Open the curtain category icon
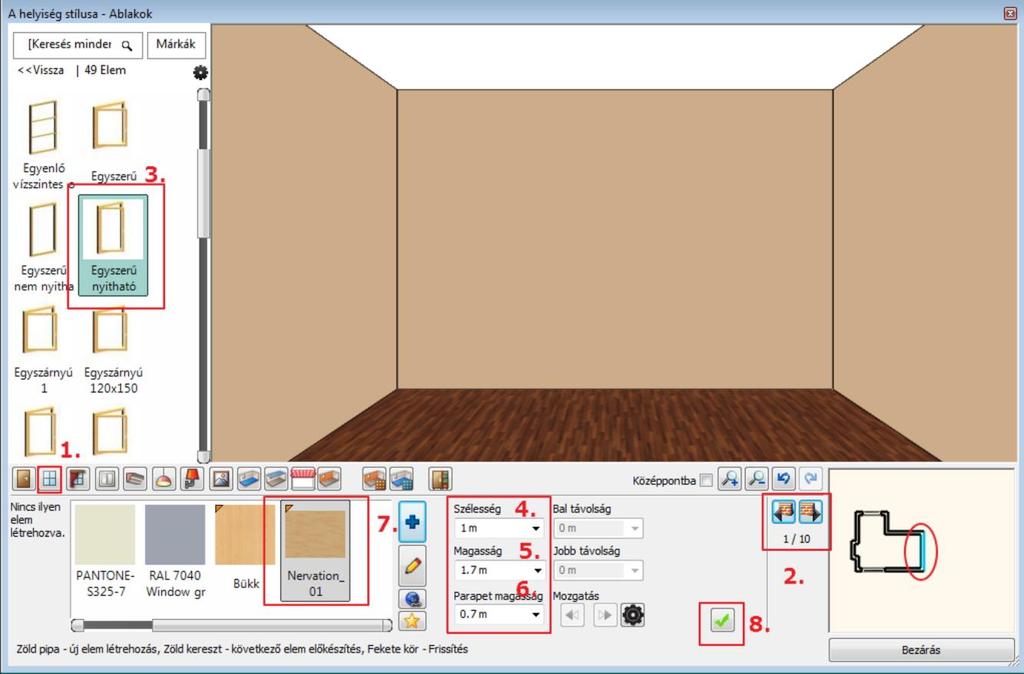The image size is (1024, 674). pyautogui.click(x=78, y=479)
